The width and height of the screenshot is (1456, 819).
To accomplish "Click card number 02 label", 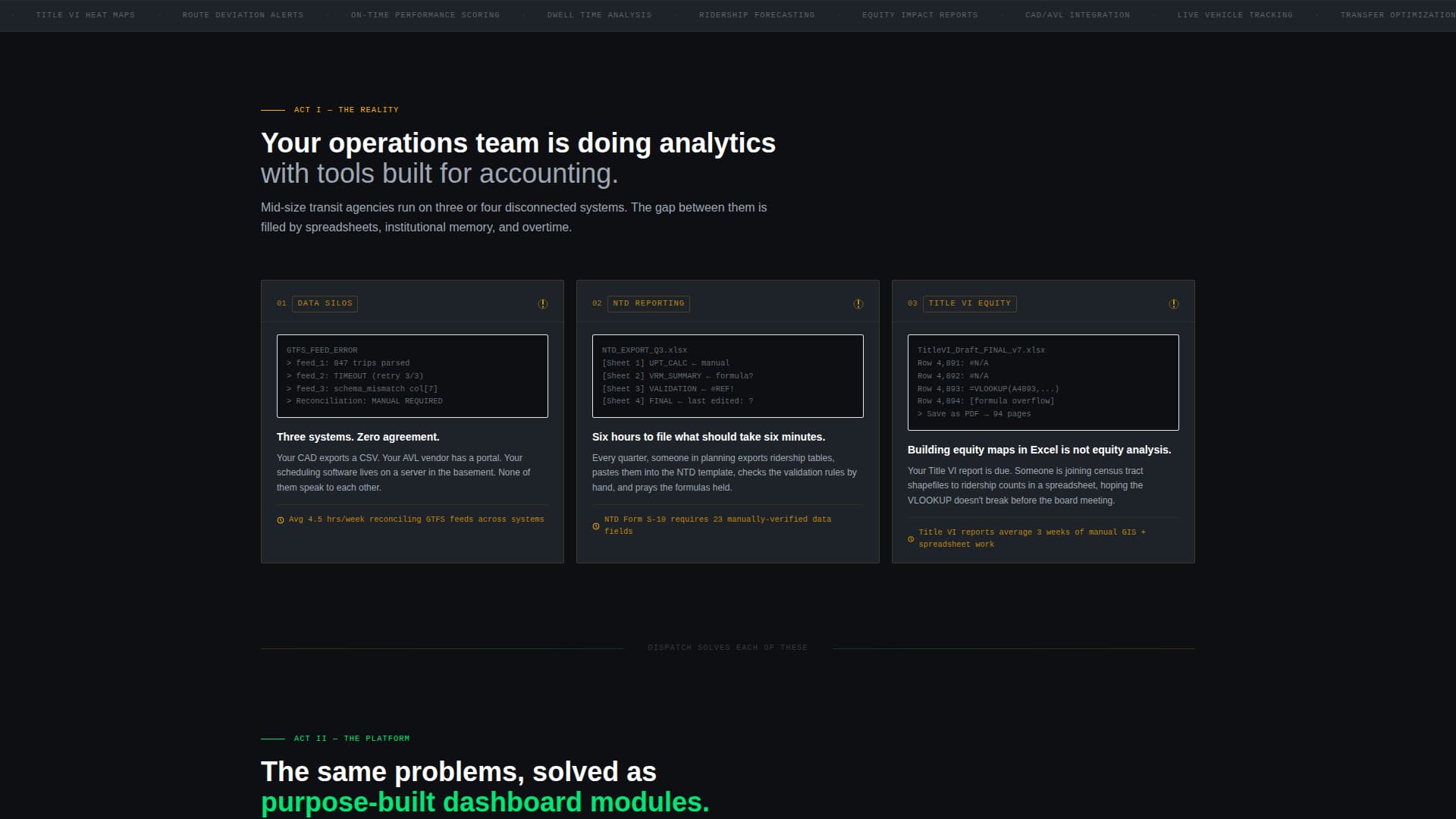I will (597, 303).
